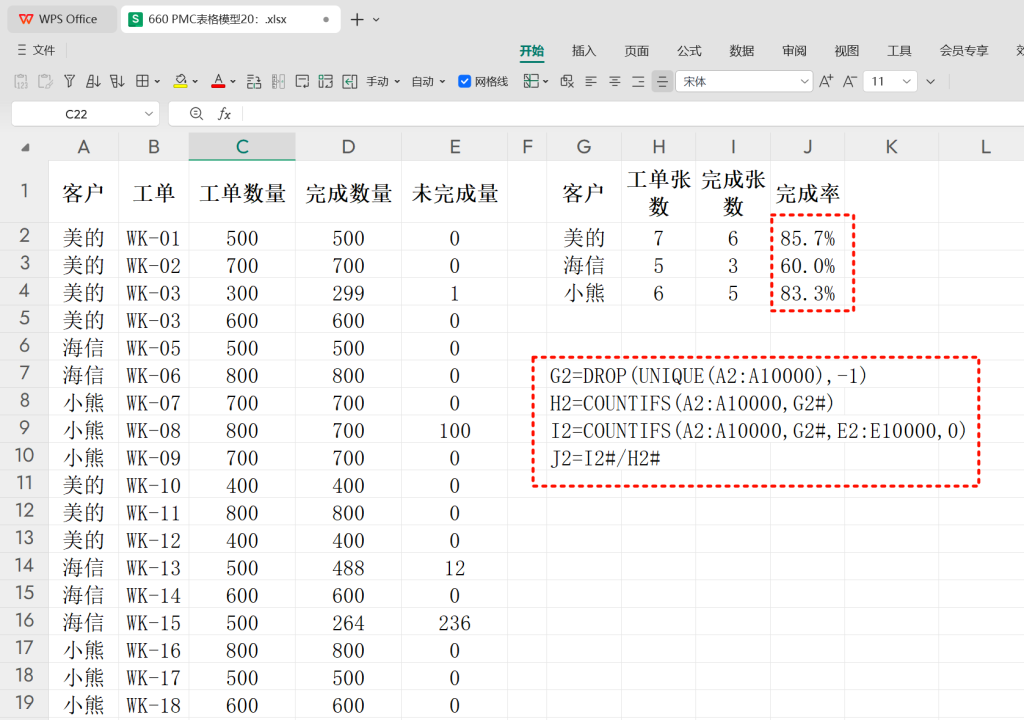Switch to the 公式 ribbon tab
Screen dimensions: 1024x720
(689, 51)
